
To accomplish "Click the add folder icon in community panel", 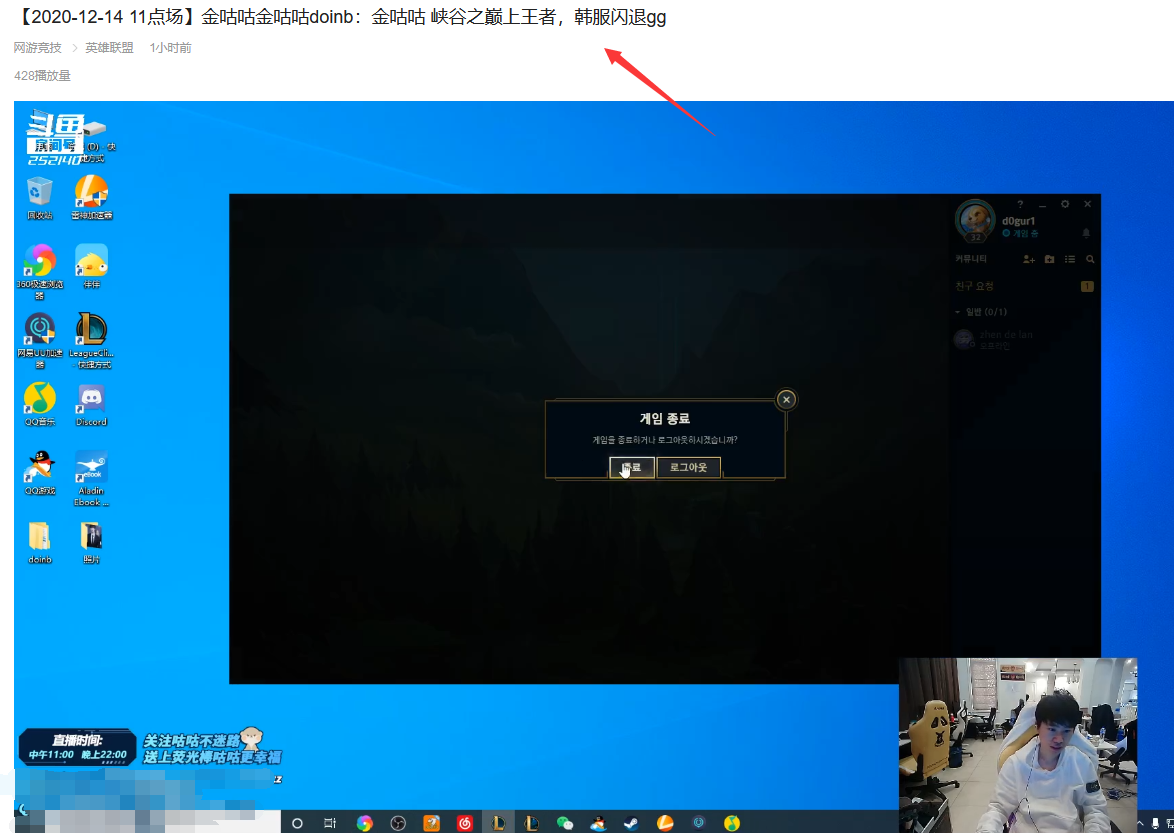I will point(1050,259).
